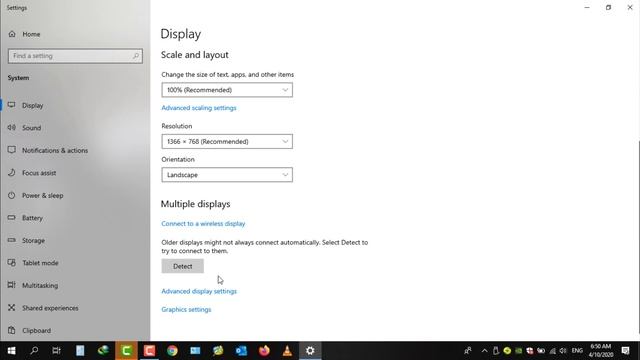This screenshot has width=640, height=360.
Task: Click the NVIDIA tray icon
Action: point(518,351)
